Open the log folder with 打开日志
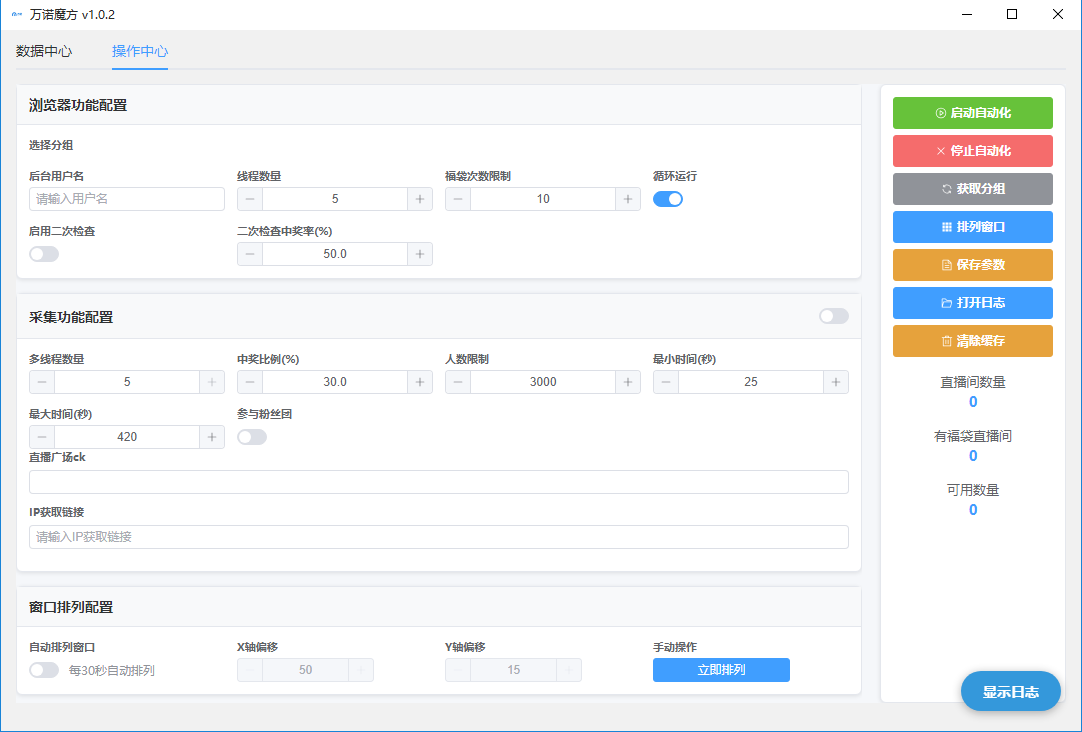1082x732 pixels. point(972,303)
